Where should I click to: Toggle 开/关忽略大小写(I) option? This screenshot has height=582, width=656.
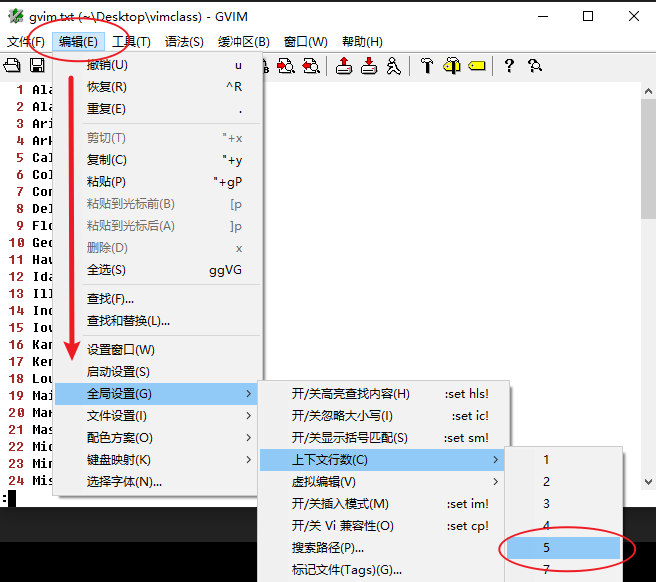(384, 416)
